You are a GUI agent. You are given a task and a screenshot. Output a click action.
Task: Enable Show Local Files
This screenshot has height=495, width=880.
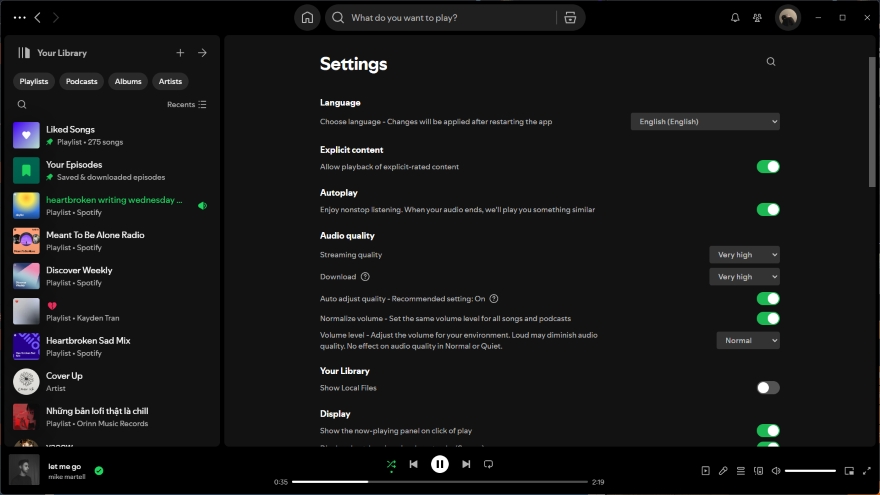coord(768,388)
